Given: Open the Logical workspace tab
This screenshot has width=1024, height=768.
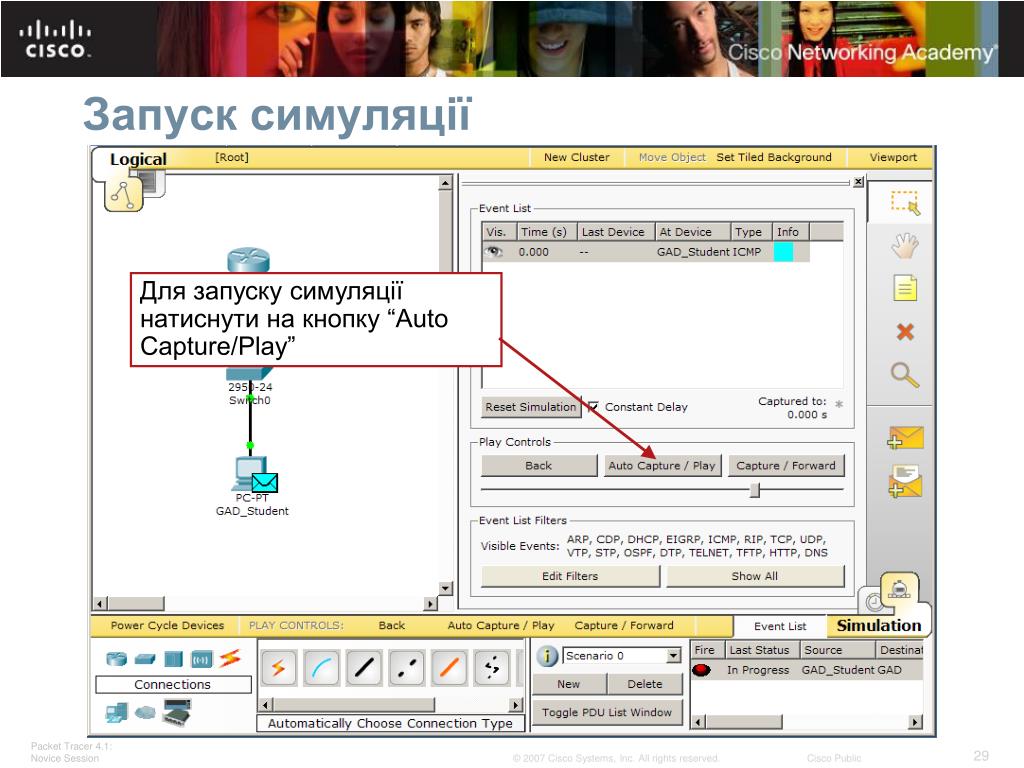Looking at the screenshot, I should (138, 159).
